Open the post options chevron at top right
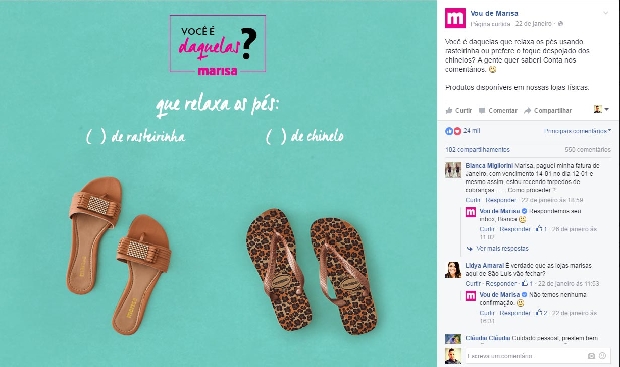 605,13
